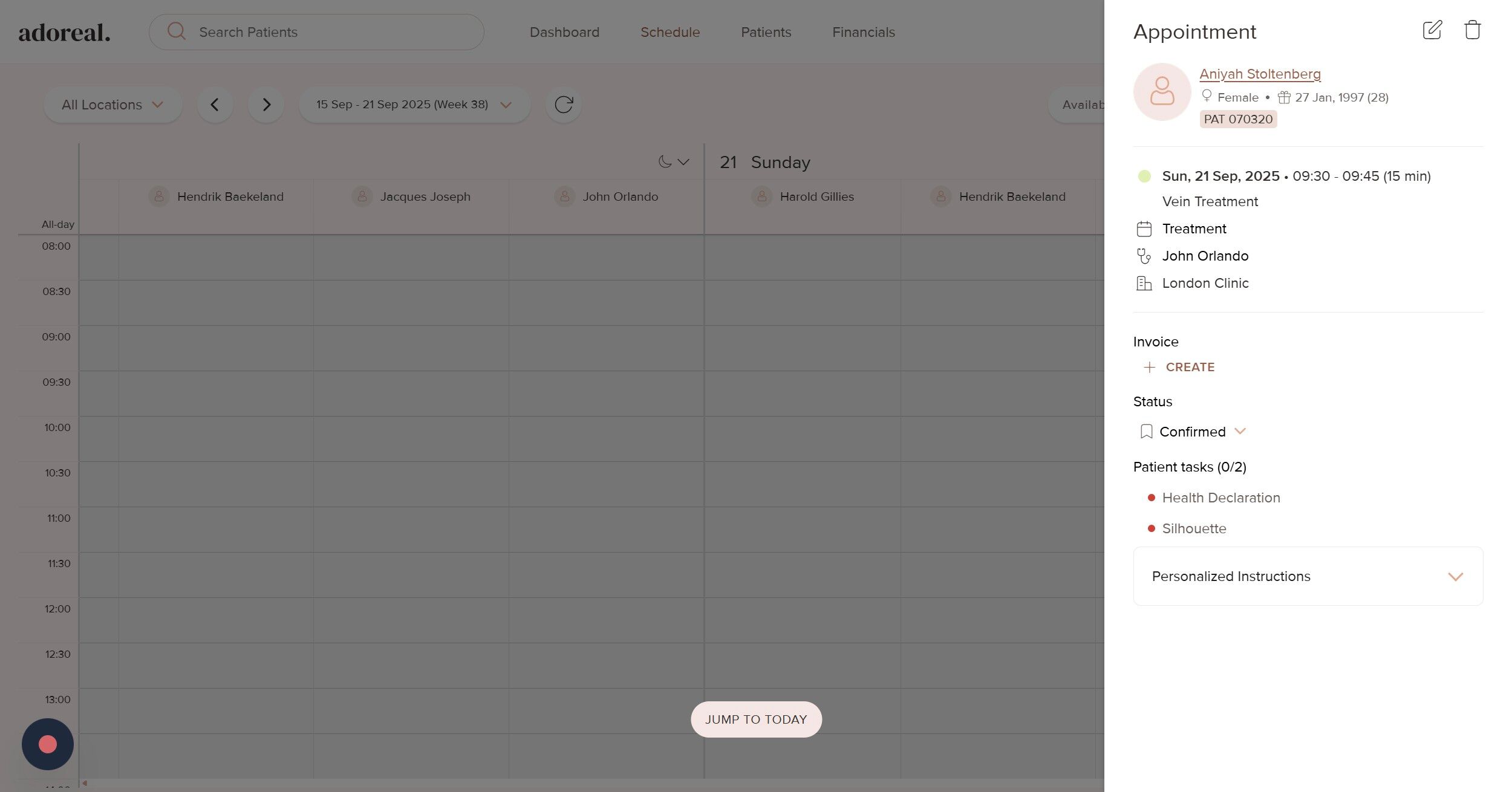The height and width of the screenshot is (792, 1512).
Task: Click the refresh schedule icon
Action: tap(563, 105)
